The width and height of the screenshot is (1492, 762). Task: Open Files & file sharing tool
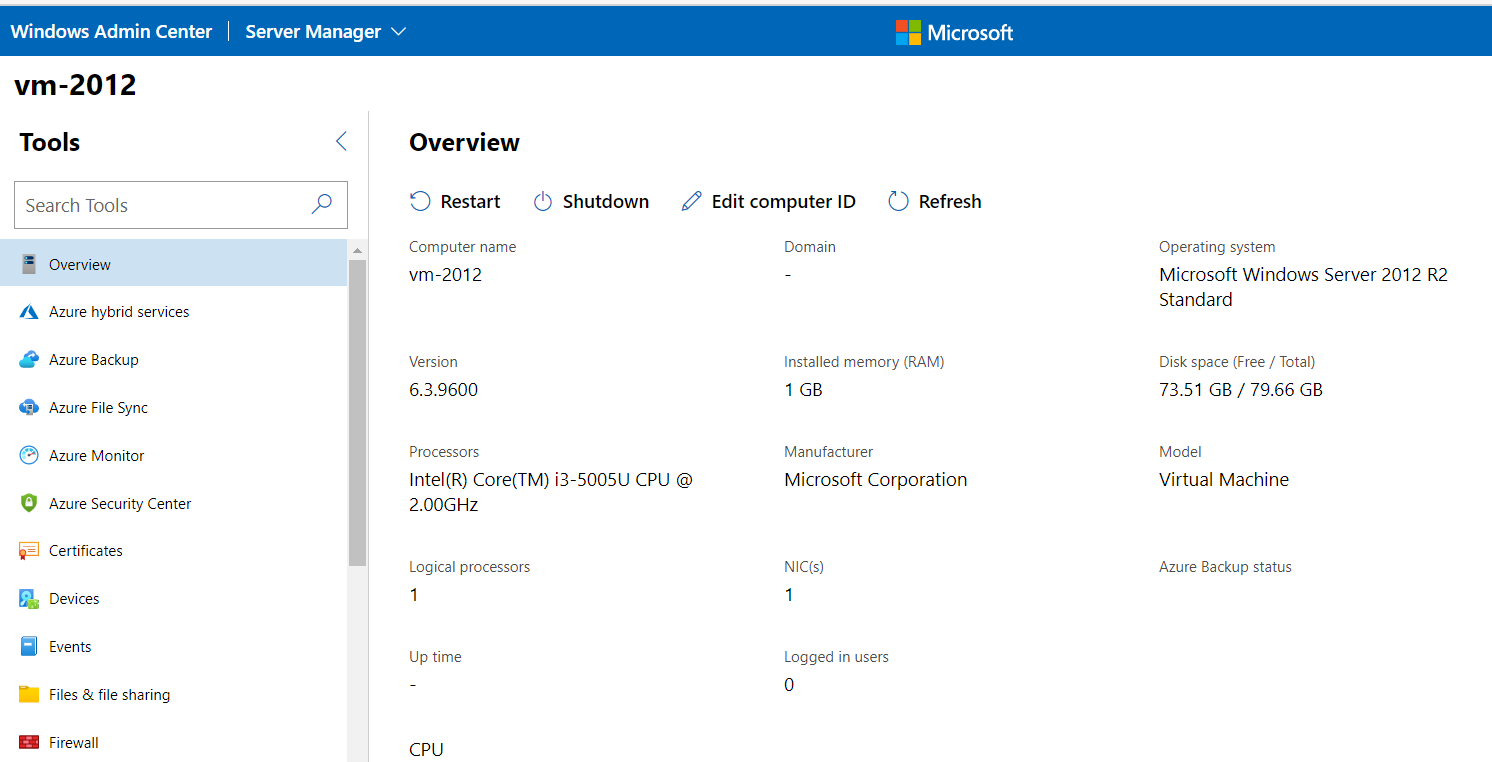coord(174,694)
